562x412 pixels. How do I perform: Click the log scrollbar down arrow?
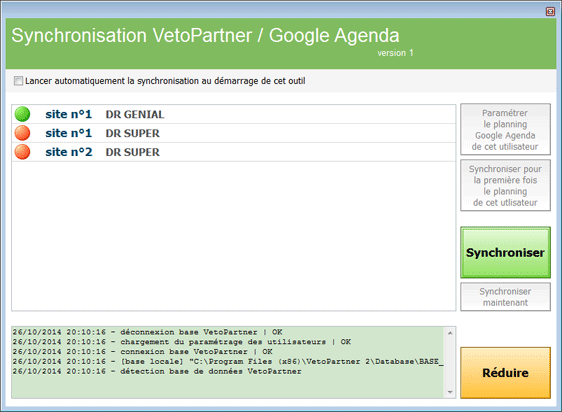450,392
